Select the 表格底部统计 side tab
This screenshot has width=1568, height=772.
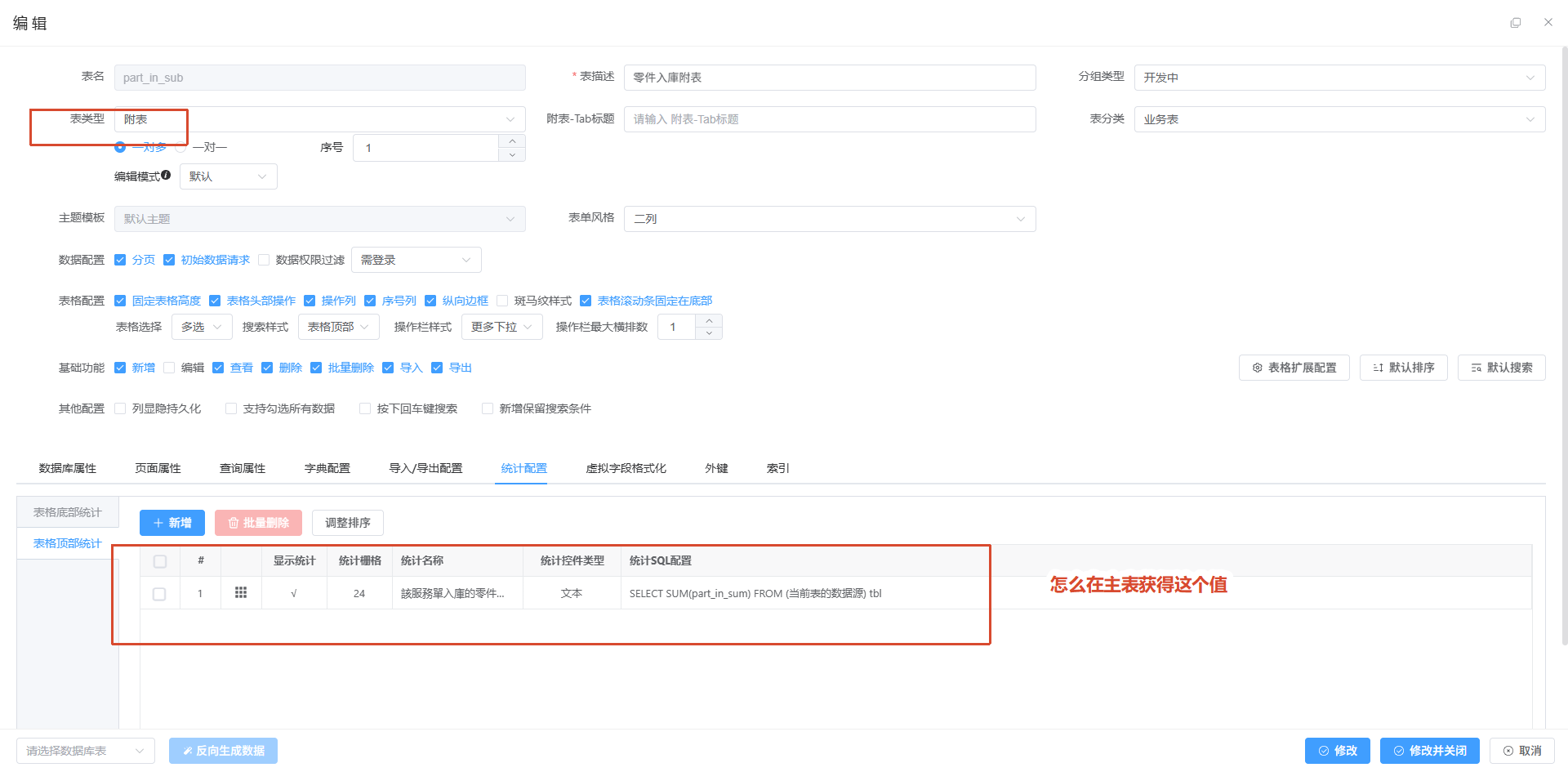[x=68, y=512]
